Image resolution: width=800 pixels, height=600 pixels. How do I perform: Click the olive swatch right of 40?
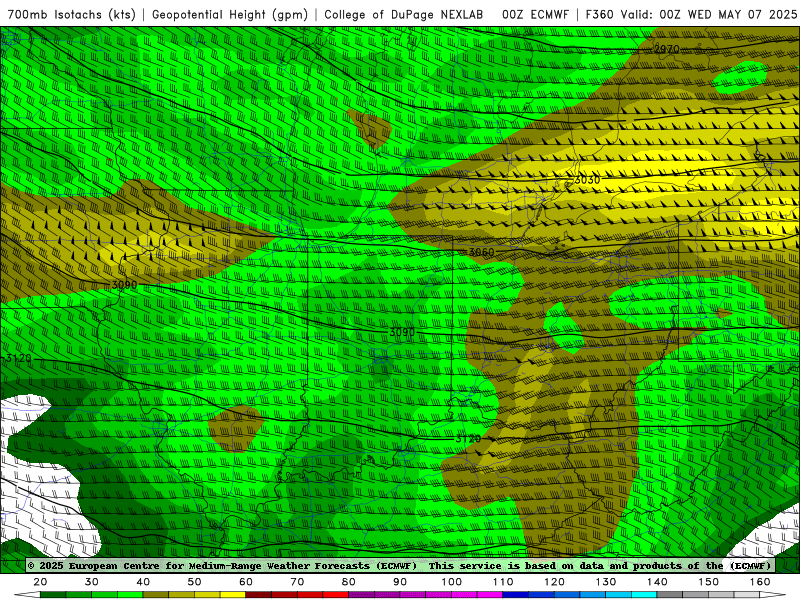pyautogui.click(x=156, y=594)
